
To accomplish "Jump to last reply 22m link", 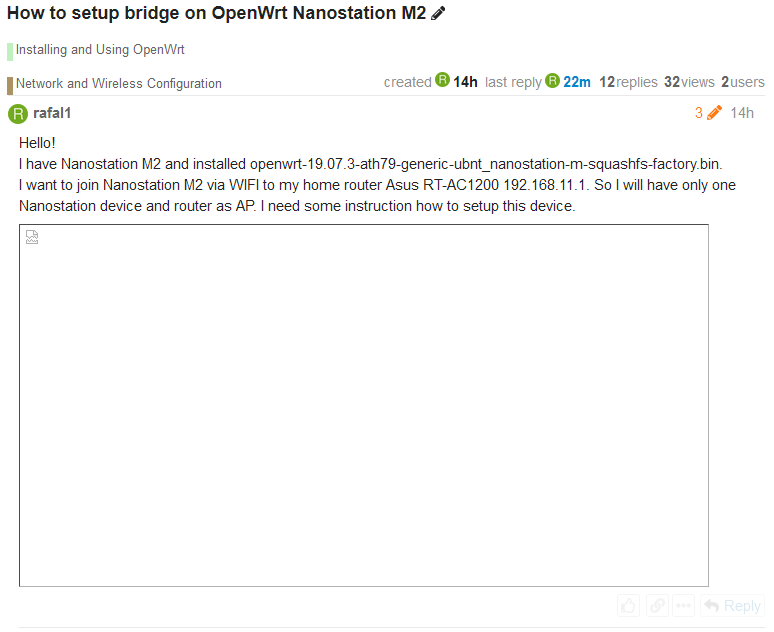I will pyautogui.click(x=577, y=82).
